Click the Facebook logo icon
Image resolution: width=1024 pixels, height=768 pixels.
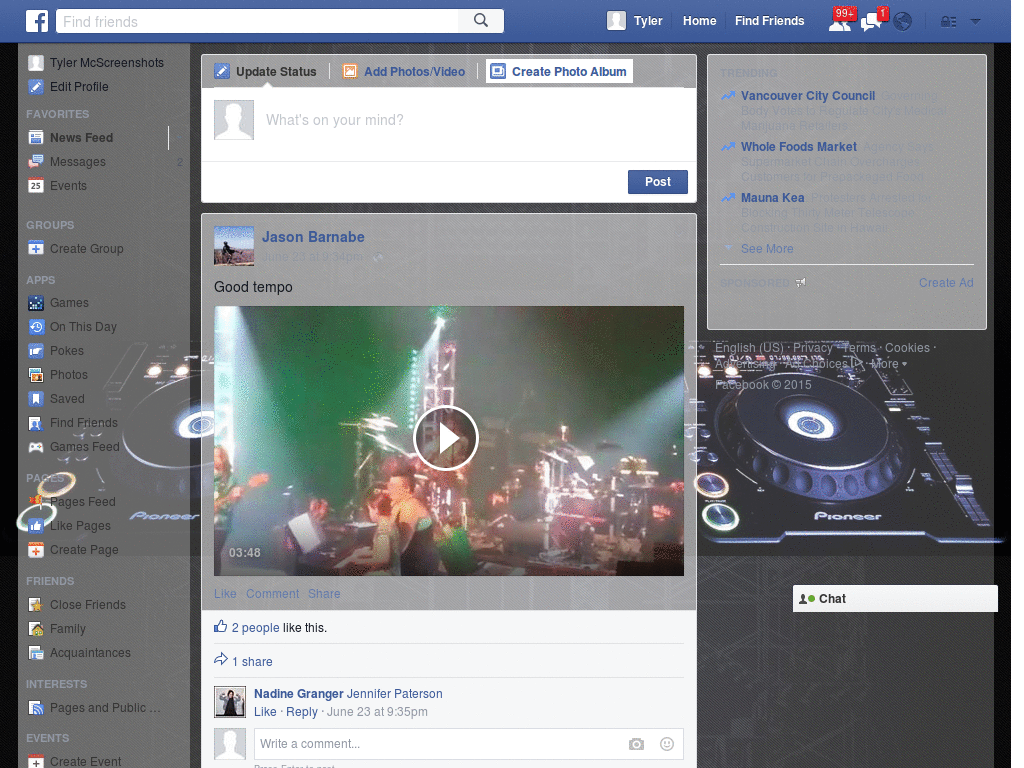point(37,21)
